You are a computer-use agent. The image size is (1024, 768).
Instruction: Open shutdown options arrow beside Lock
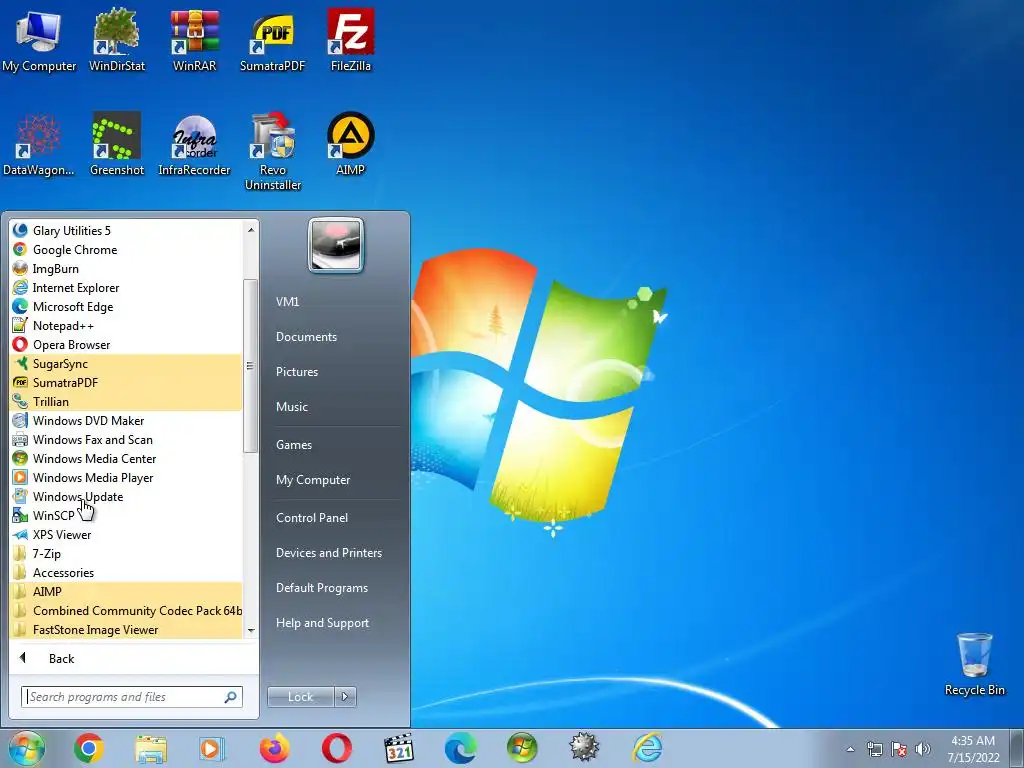point(345,697)
